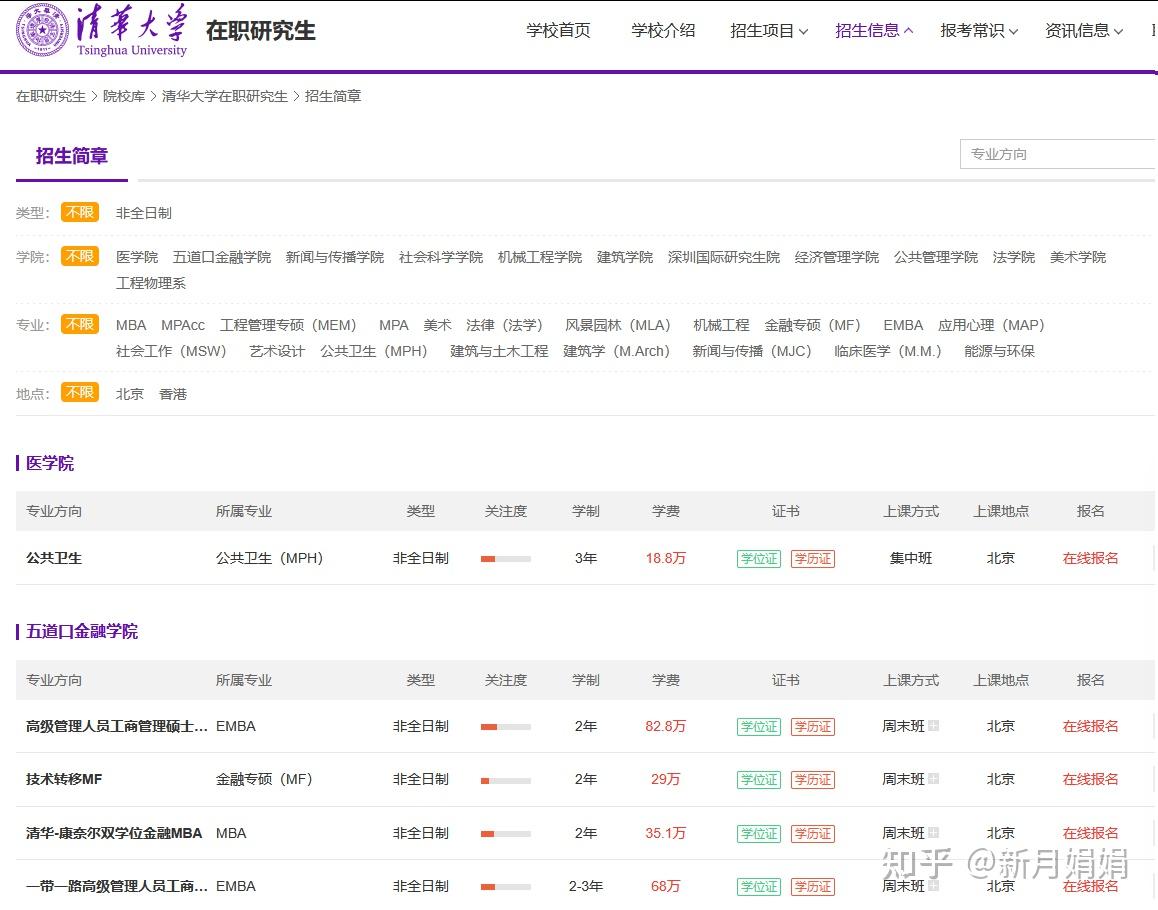The height and width of the screenshot is (910, 1158).
Task: Filter major by 应用心理 (MAP)
Action: pos(991,325)
